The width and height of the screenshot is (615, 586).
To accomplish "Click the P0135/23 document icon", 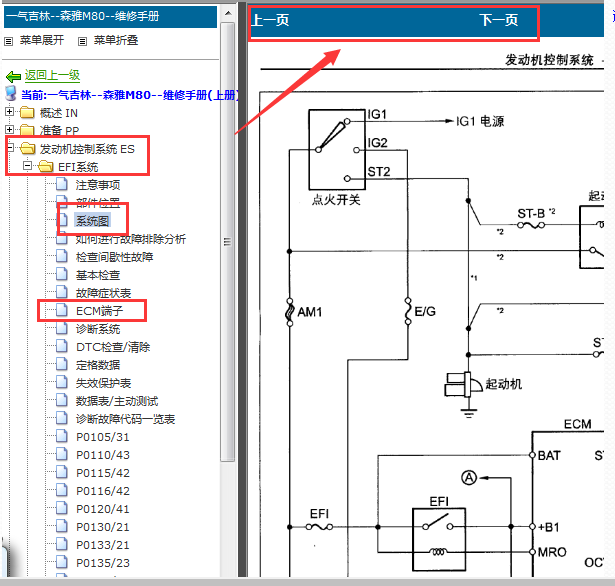I will 62,562.
